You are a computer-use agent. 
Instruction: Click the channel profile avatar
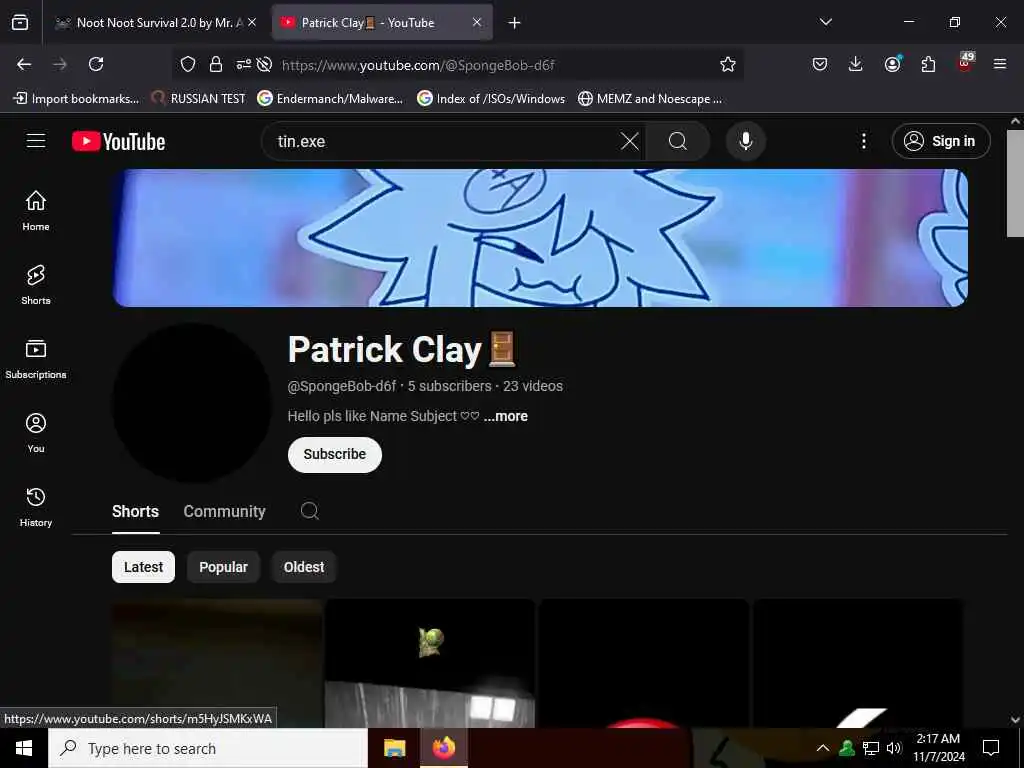[192, 402]
